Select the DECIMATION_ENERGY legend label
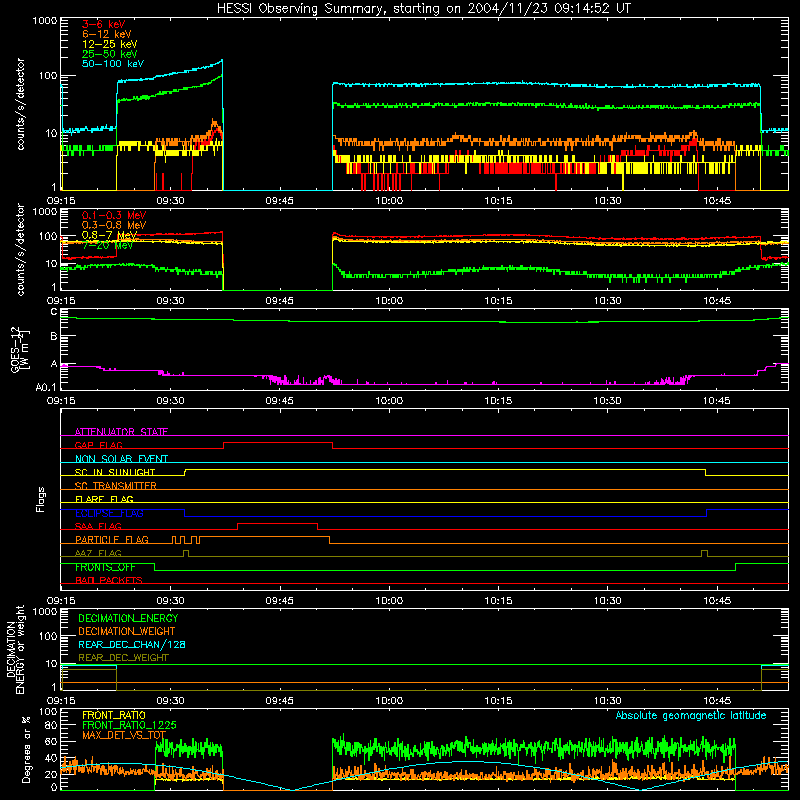The image size is (800, 800). [128, 618]
